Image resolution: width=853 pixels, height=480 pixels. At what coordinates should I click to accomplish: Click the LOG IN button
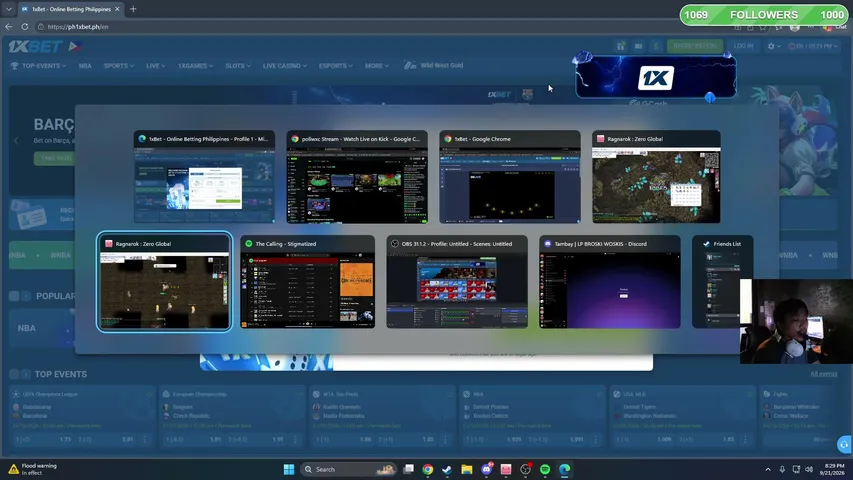click(x=743, y=46)
